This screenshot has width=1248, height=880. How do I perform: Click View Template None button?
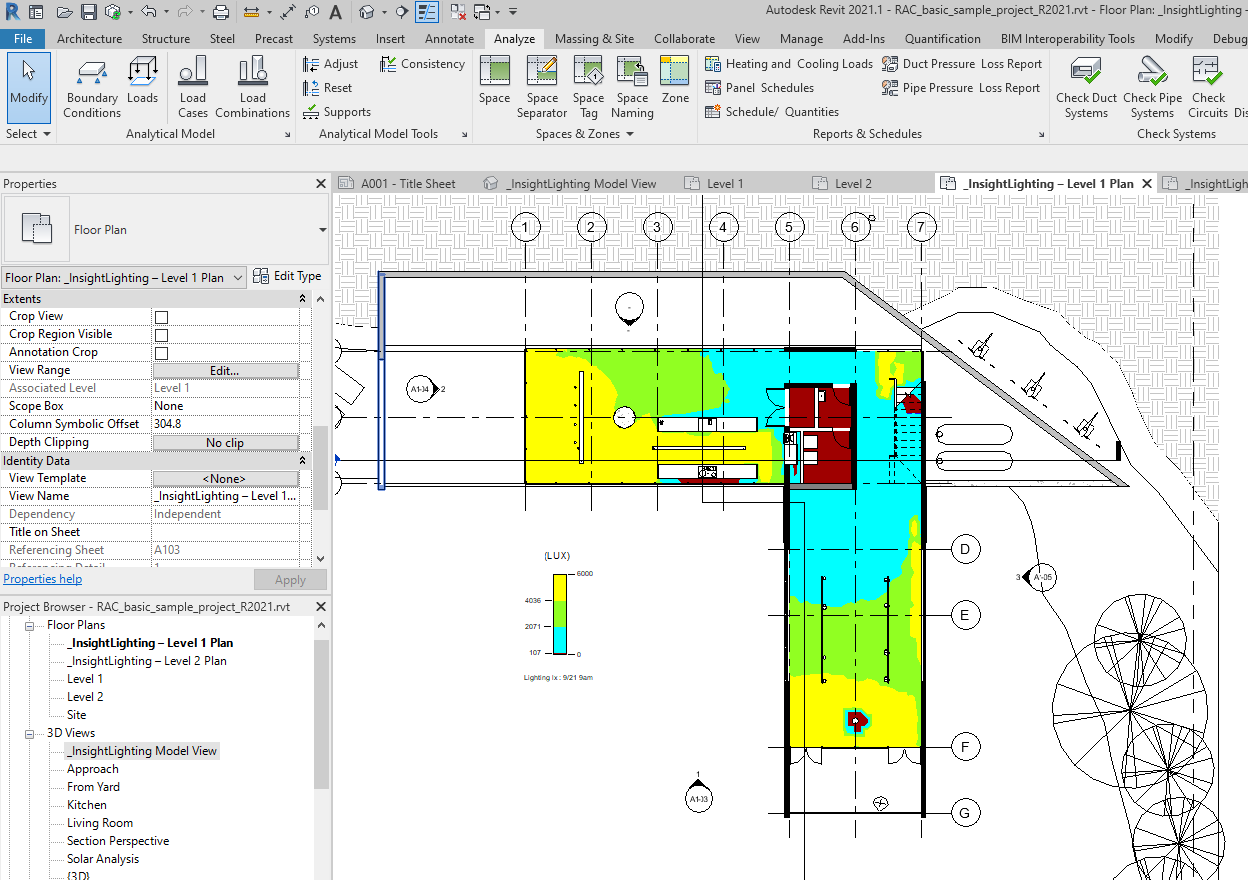click(x=225, y=479)
